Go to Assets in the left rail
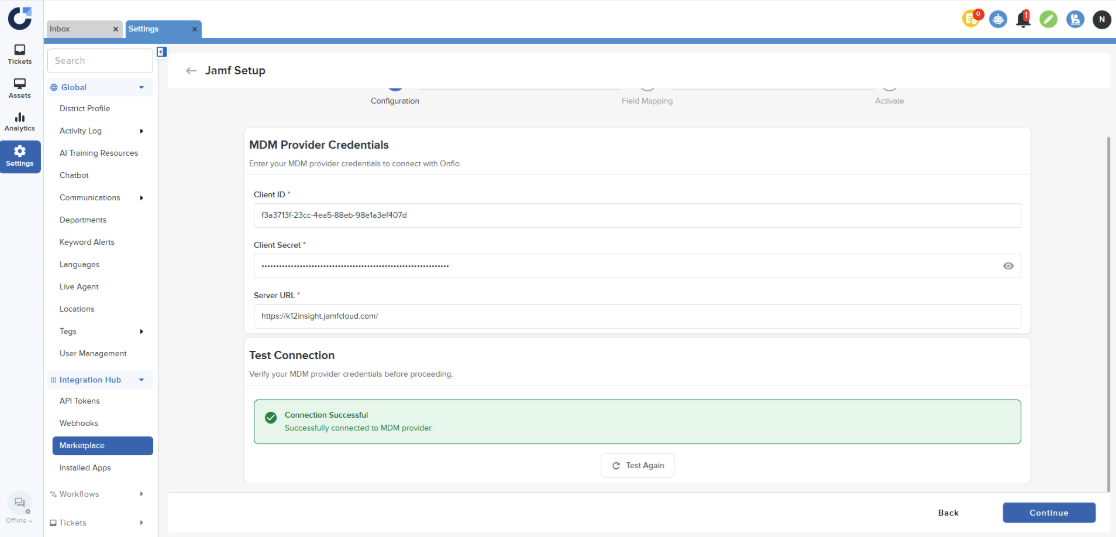Screen dimensions: 1116x537 click(x=20, y=89)
